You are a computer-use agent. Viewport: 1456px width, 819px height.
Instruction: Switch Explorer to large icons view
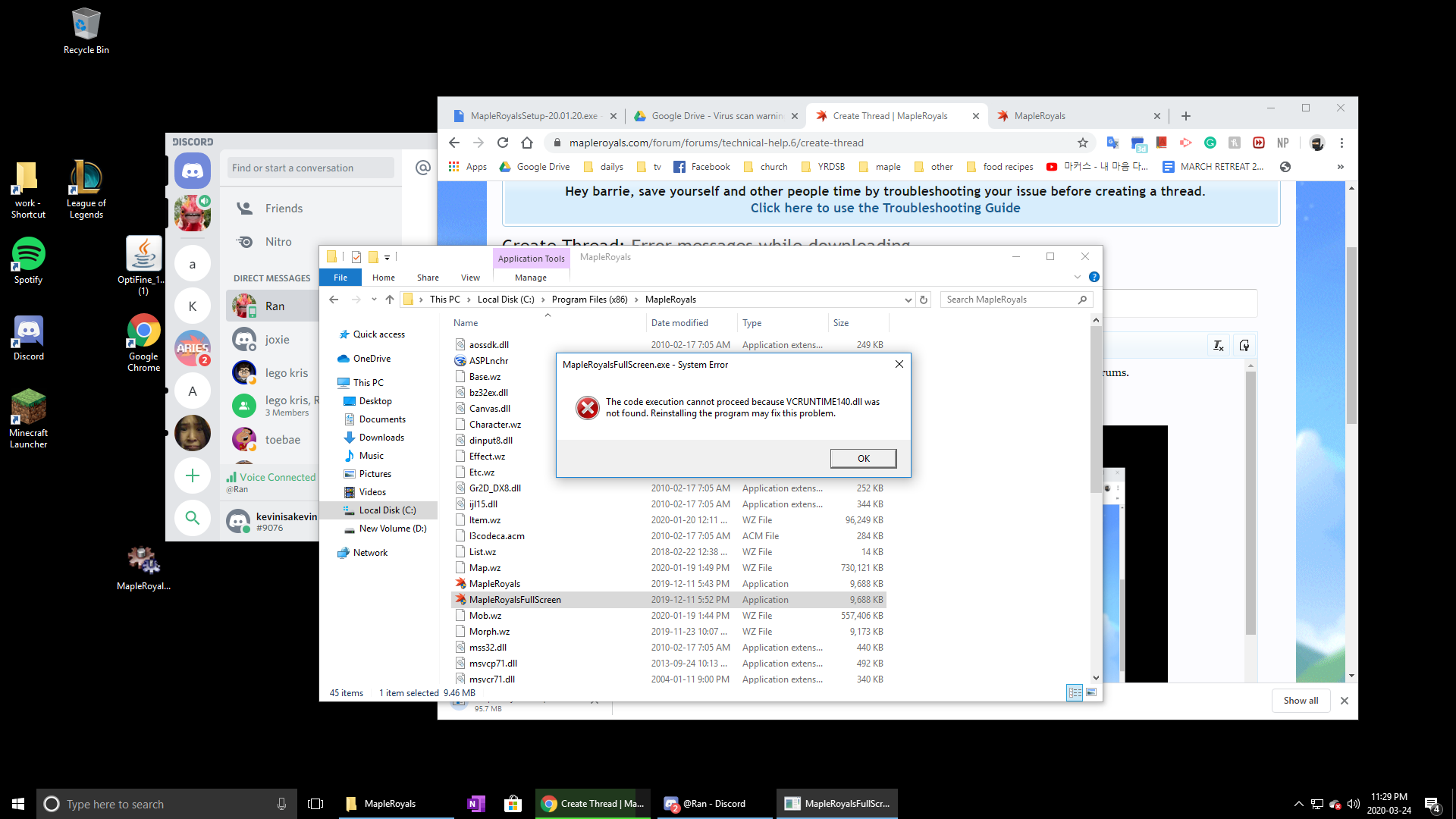click(x=1091, y=692)
